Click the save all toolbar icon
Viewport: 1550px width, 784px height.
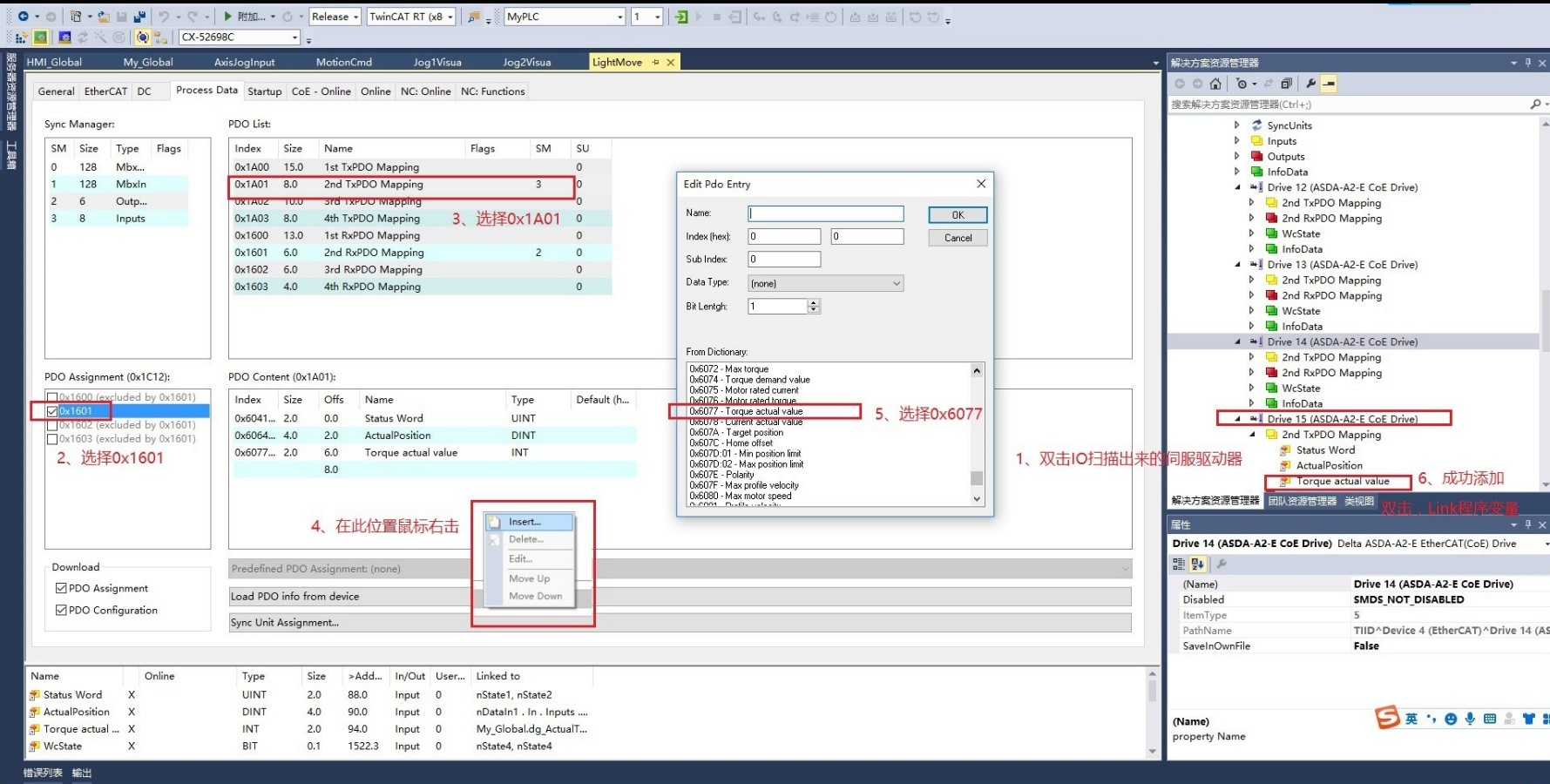point(139,17)
